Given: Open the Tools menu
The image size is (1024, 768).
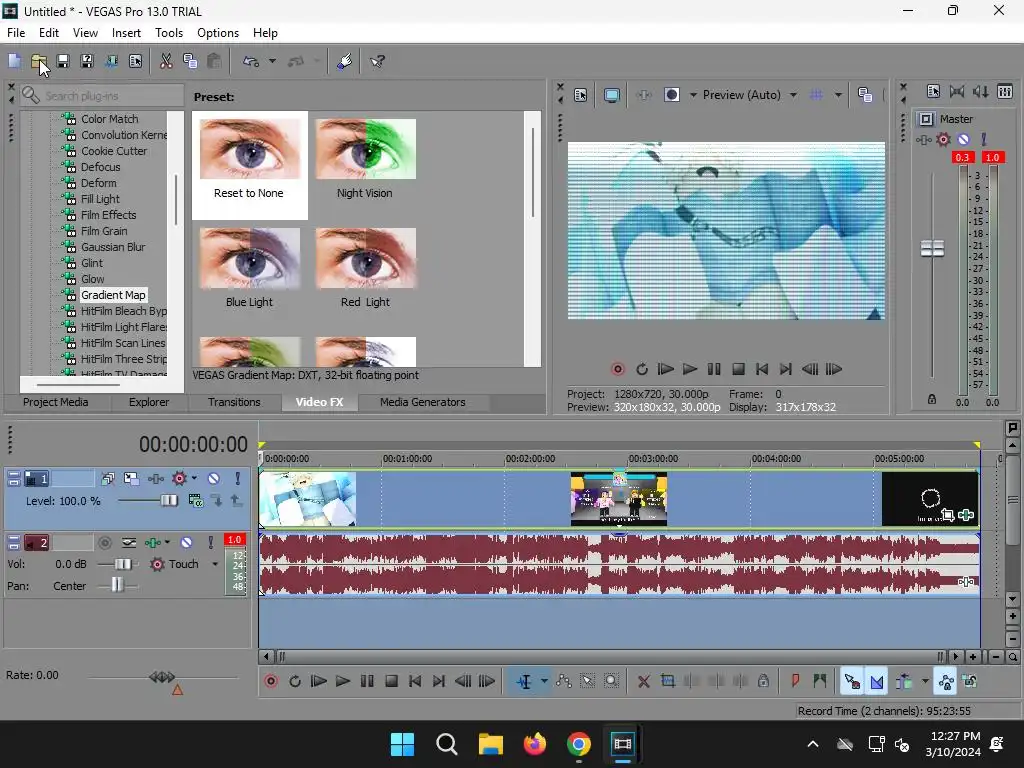Looking at the screenshot, I should 168,33.
